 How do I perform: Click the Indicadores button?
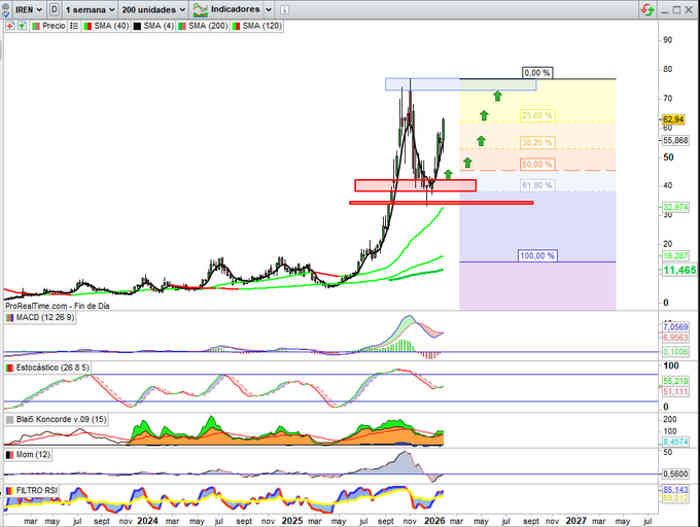[228, 9]
